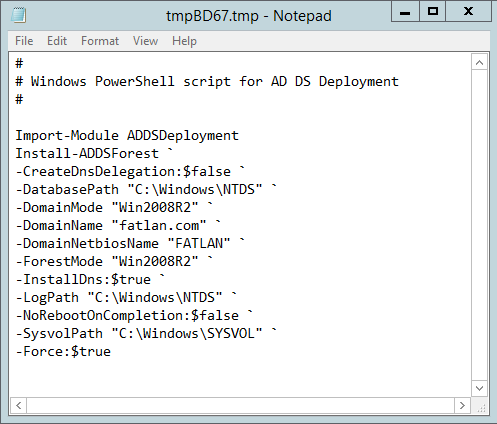The height and width of the screenshot is (424, 497).
Task: Click the vertical scrollbar down arrow
Action: point(480,388)
